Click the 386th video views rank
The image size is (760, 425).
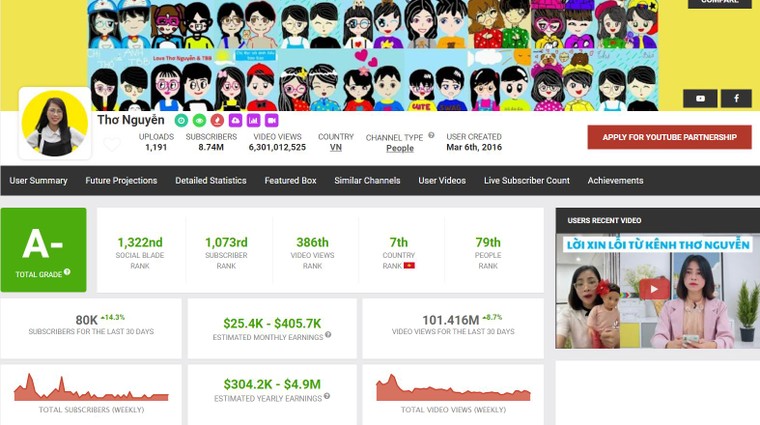pyautogui.click(x=313, y=242)
